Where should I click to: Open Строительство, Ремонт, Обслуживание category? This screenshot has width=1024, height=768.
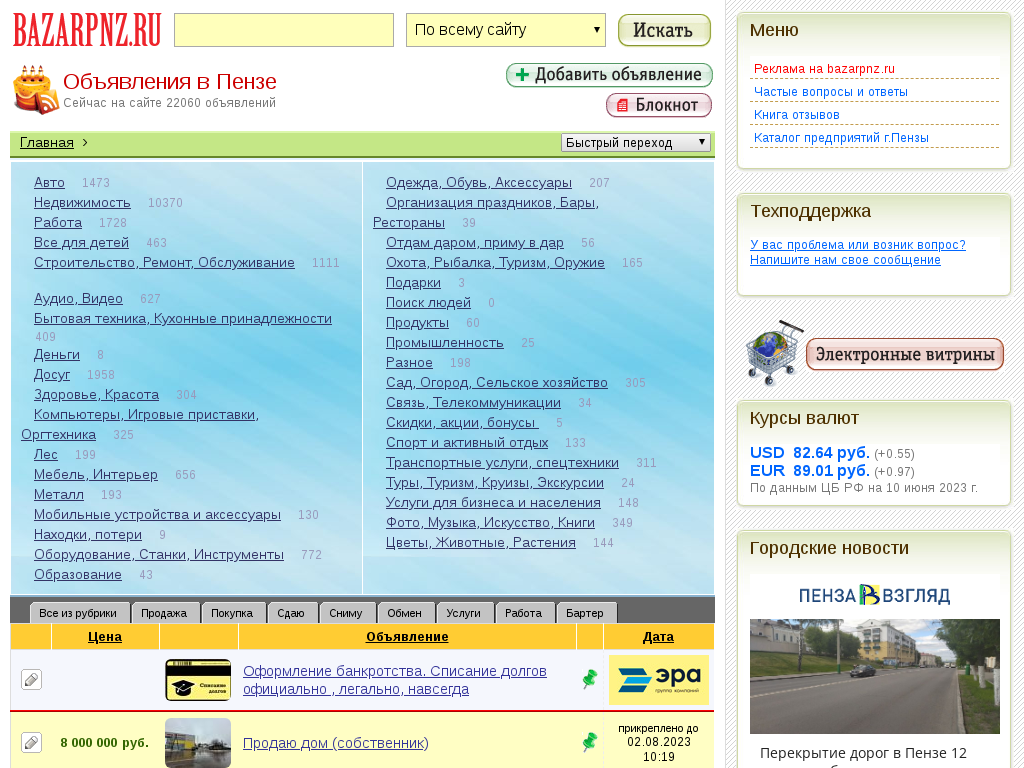point(164,262)
